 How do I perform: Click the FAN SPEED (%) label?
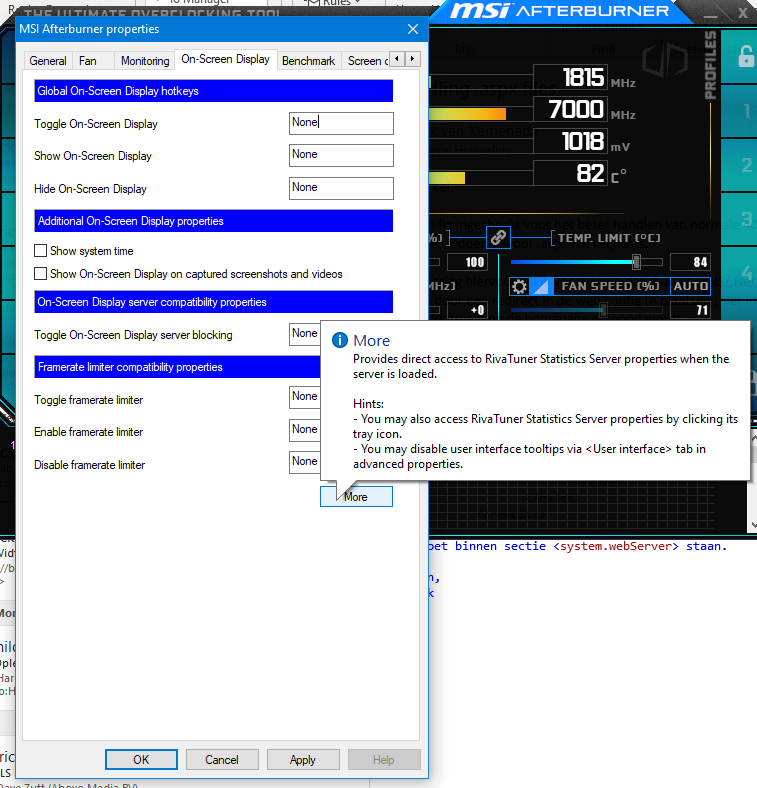click(610, 286)
